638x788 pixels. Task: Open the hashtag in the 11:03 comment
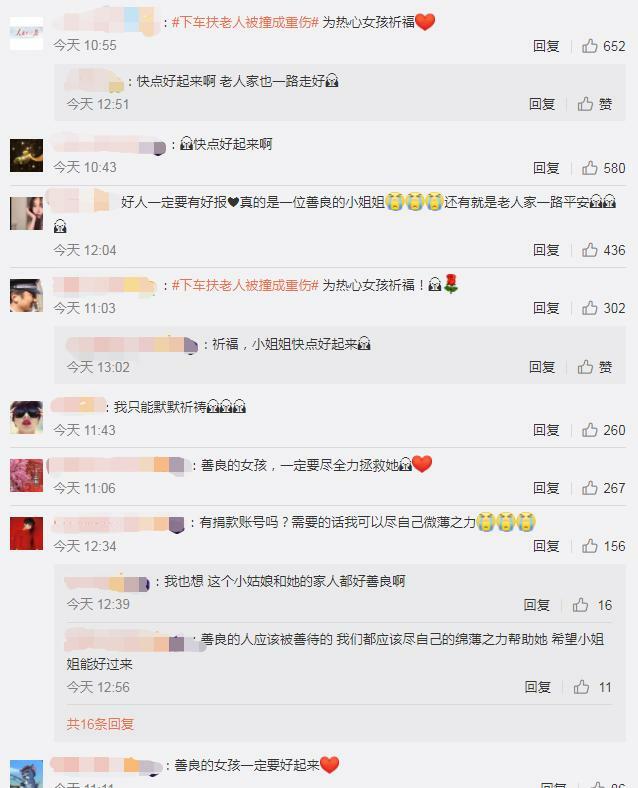pyautogui.click(x=245, y=285)
